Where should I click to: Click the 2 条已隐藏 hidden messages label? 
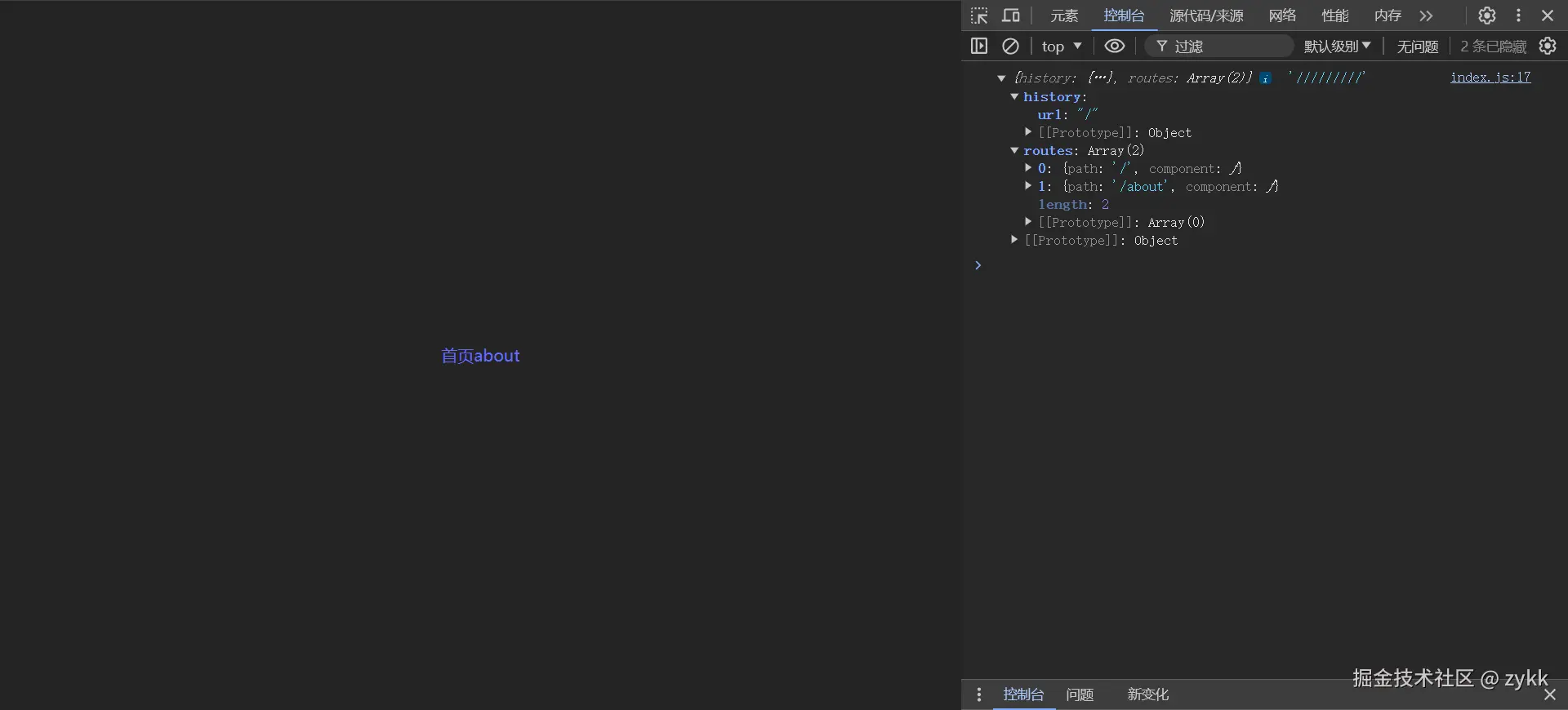(x=1493, y=47)
